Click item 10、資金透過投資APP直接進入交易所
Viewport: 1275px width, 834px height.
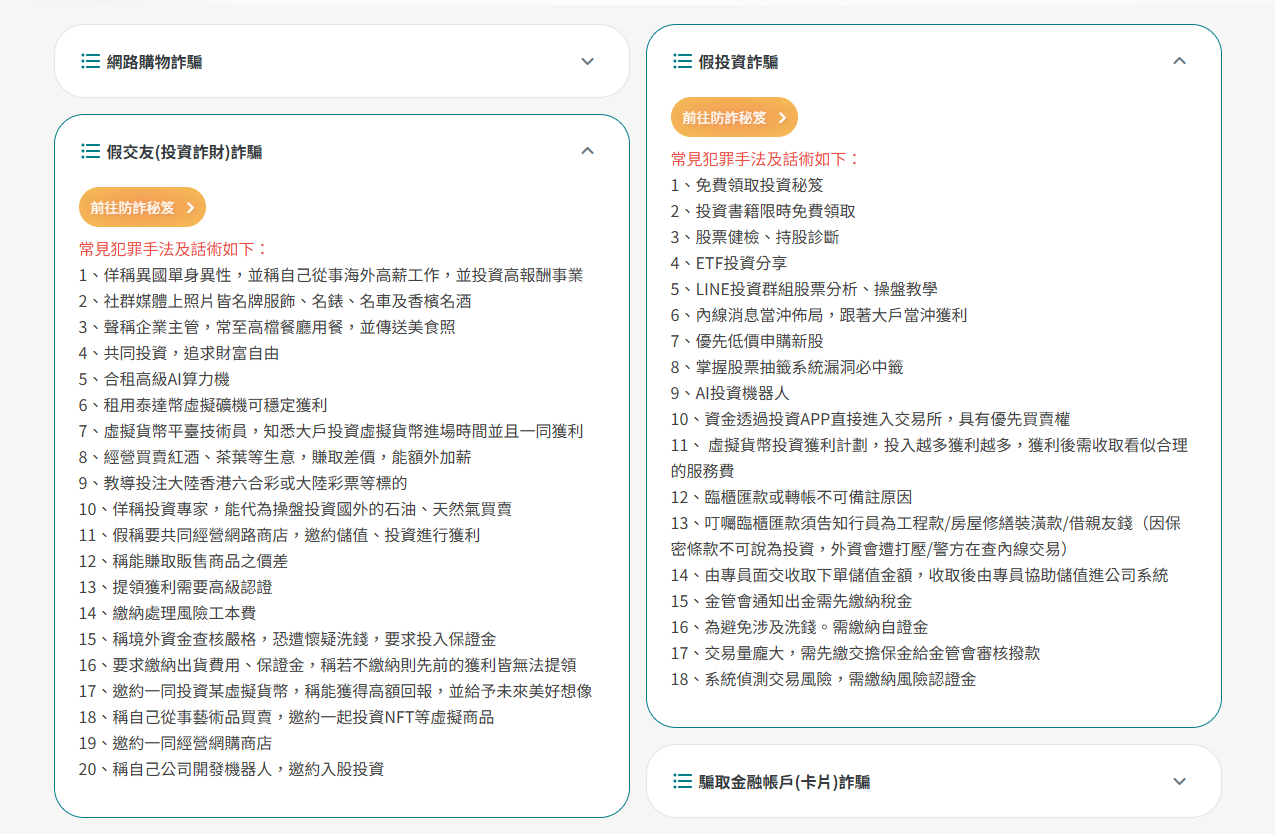(x=870, y=419)
